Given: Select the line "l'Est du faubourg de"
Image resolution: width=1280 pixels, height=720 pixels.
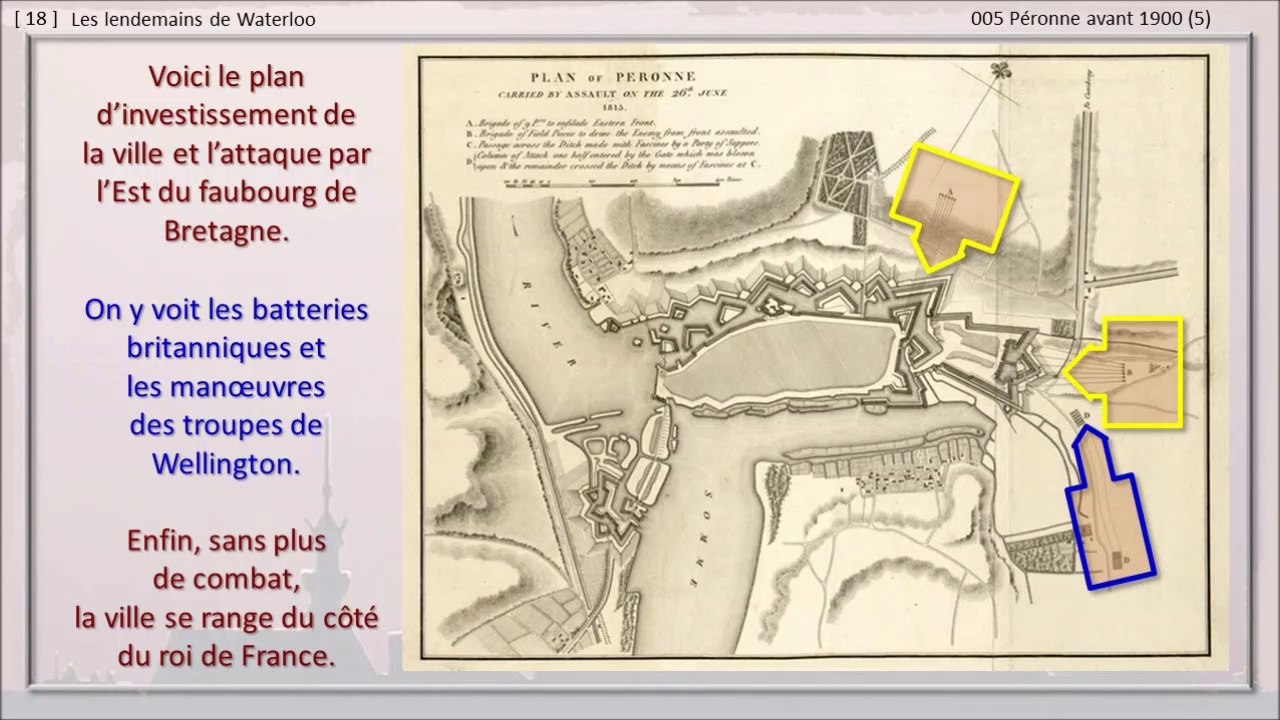Looking at the screenshot, I should [226, 192].
